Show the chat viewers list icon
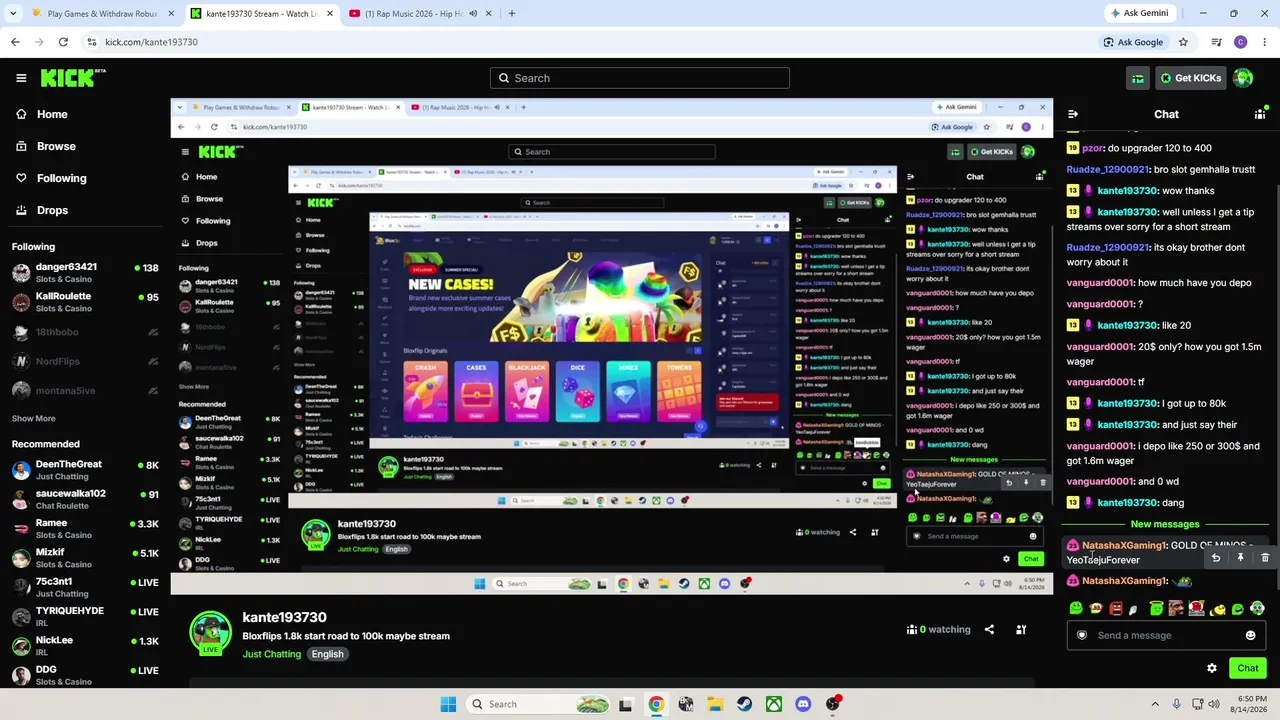 [1260, 115]
